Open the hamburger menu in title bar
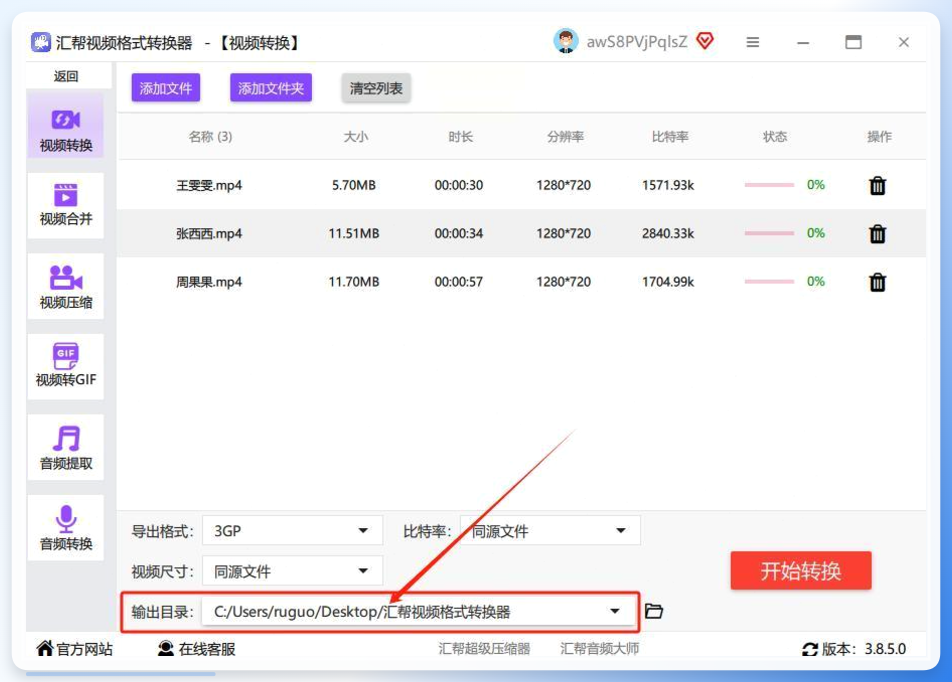 pyautogui.click(x=753, y=42)
